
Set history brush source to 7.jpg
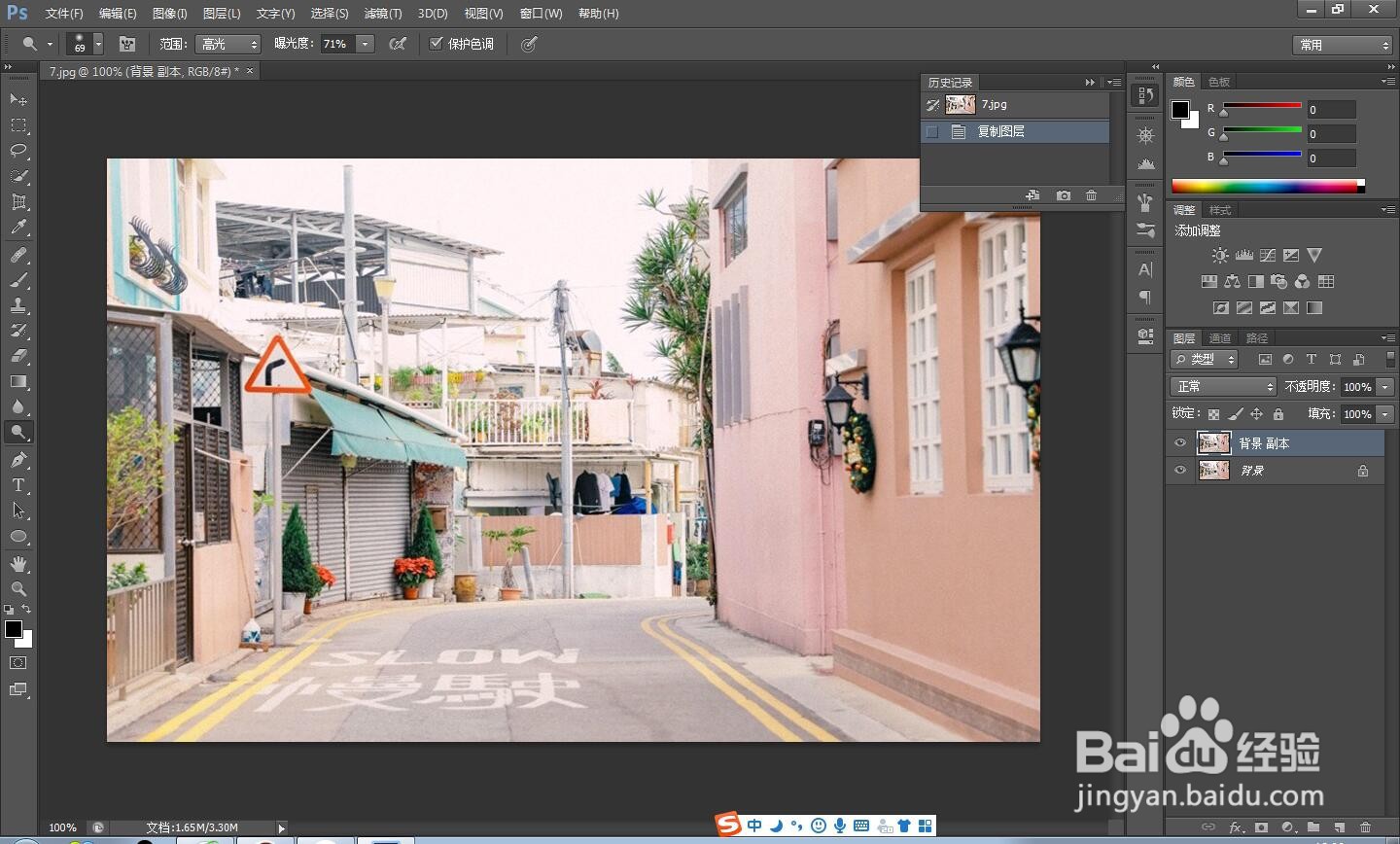click(x=932, y=104)
